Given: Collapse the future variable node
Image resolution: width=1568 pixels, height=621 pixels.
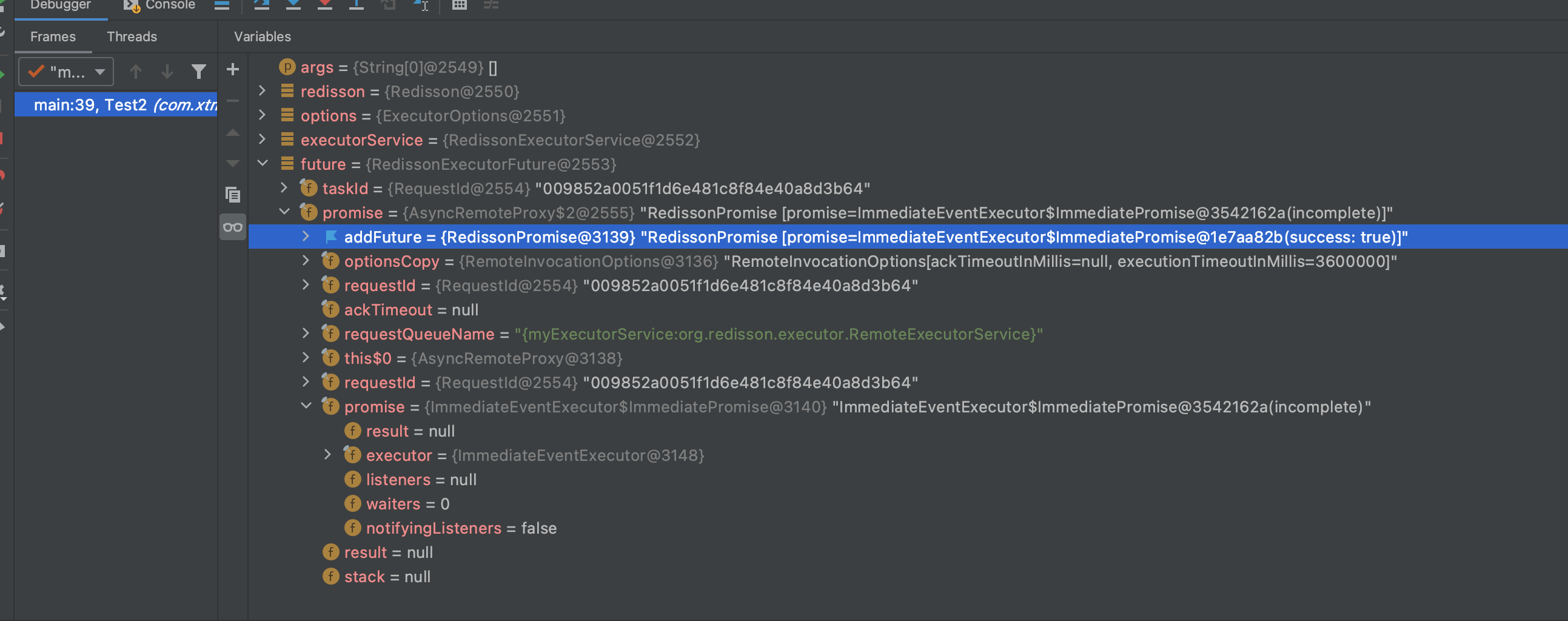Looking at the screenshot, I should 263,163.
